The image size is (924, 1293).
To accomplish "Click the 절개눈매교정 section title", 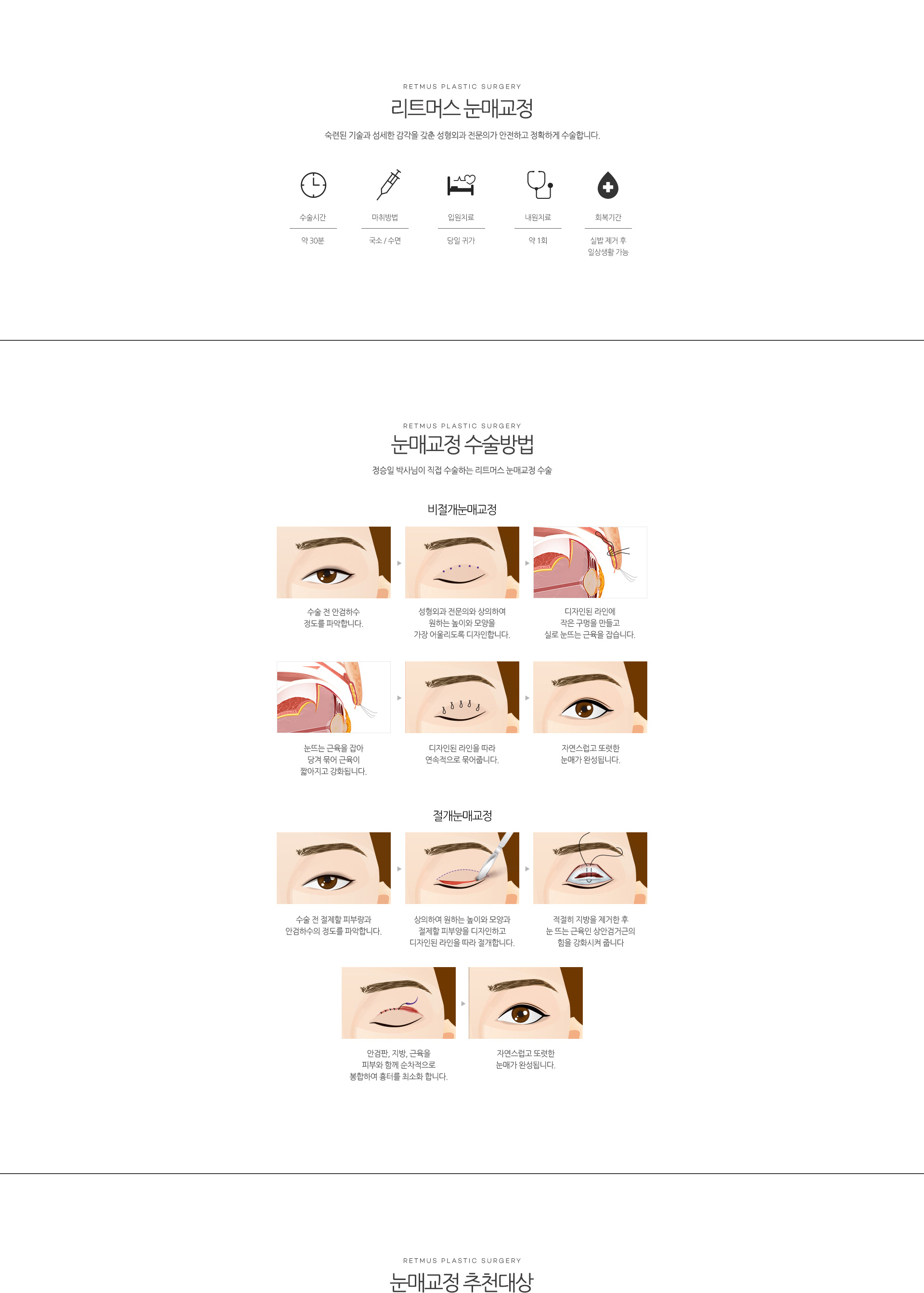I will pyautogui.click(x=462, y=815).
